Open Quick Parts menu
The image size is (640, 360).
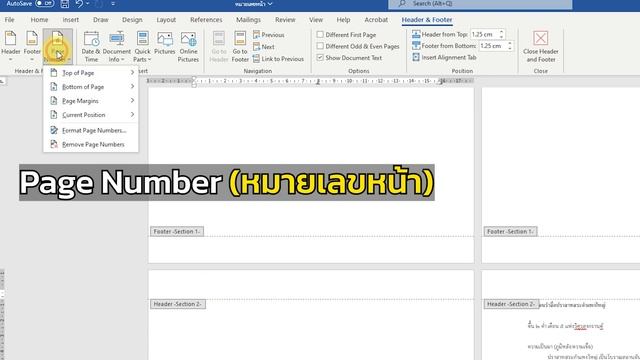pyautogui.click(x=142, y=46)
